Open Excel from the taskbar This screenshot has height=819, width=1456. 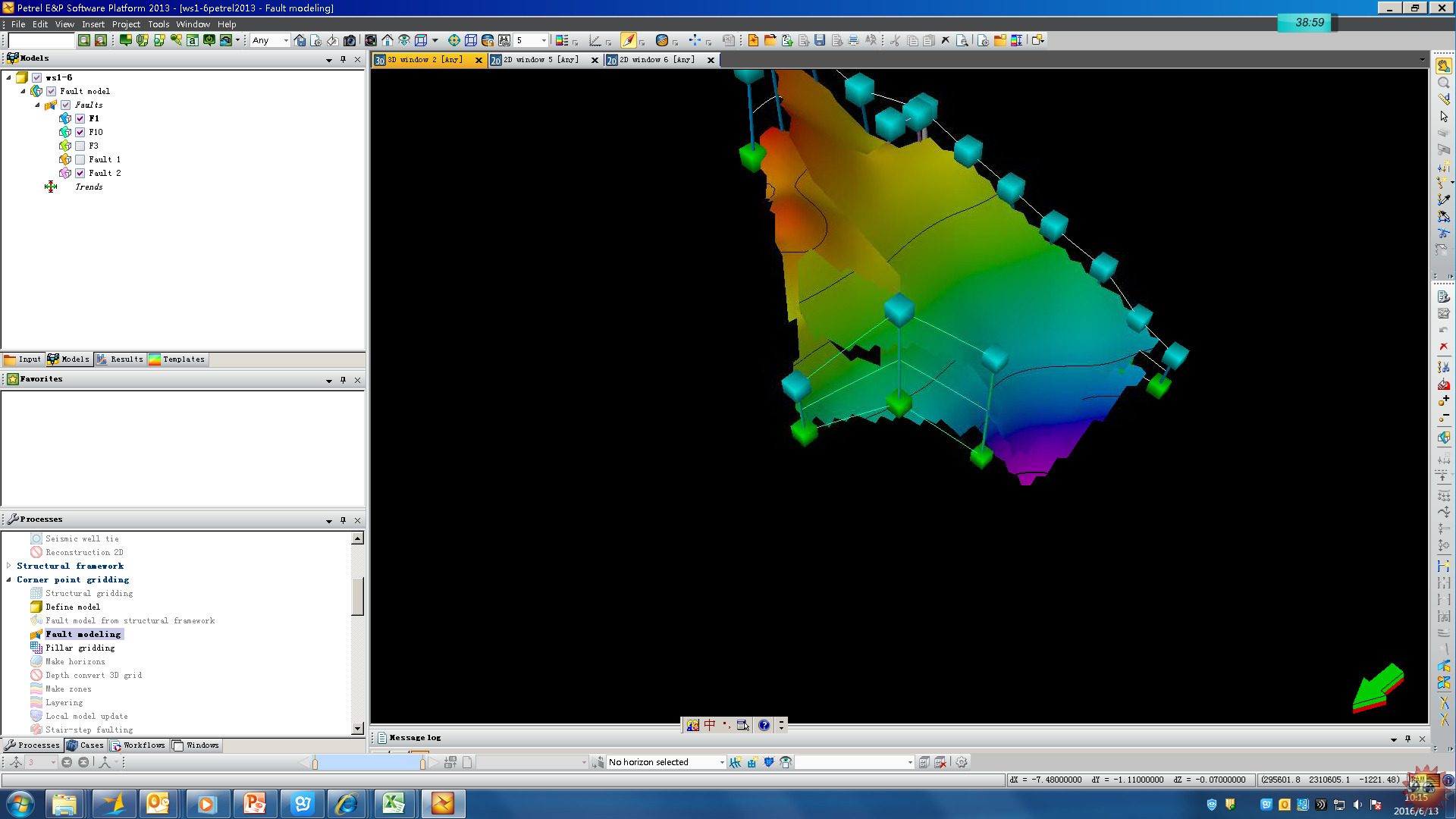[394, 803]
